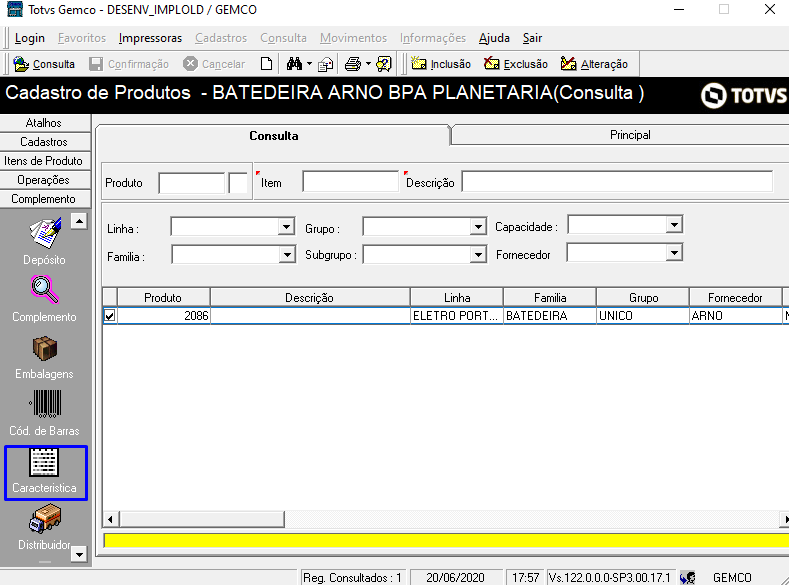Open the Depósito sidebar icon
The image size is (789, 585).
[x=45, y=233]
